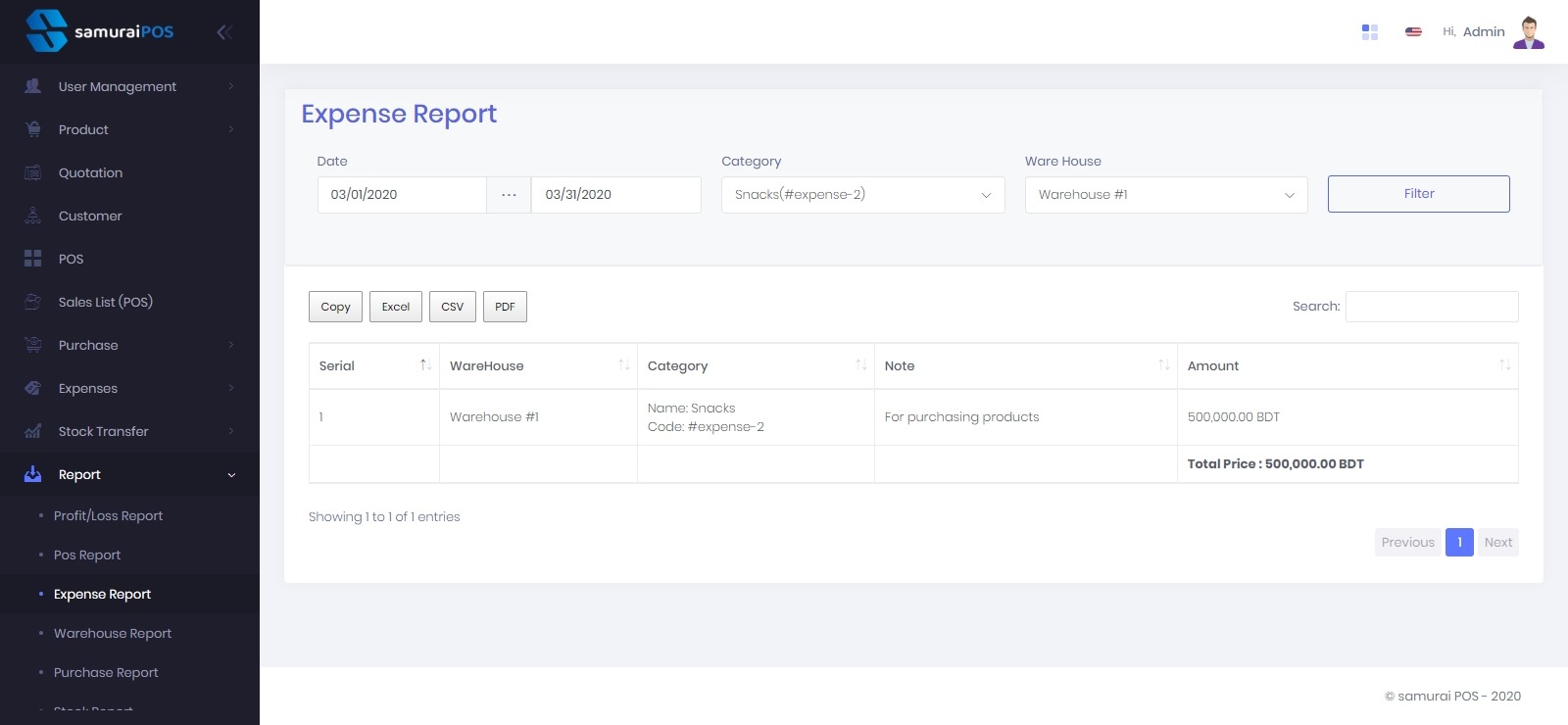Viewport: 1568px width, 725px height.
Task: Click the samuraiPOS logo
Action: pyautogui.click(x=100, y=31)
